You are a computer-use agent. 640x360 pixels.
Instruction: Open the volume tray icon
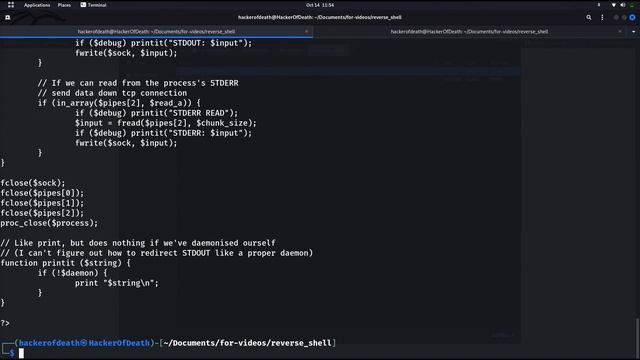point(623,5)
